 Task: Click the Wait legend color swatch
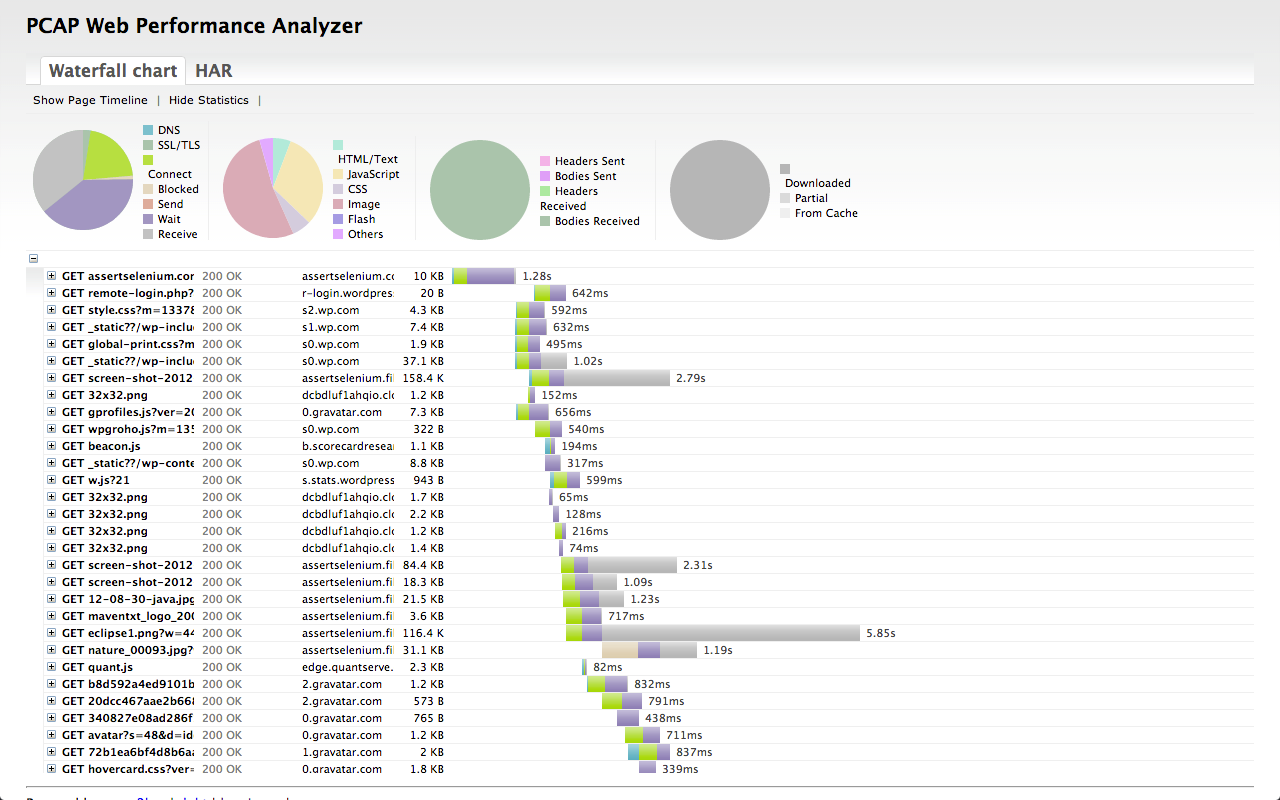[148, 219]
